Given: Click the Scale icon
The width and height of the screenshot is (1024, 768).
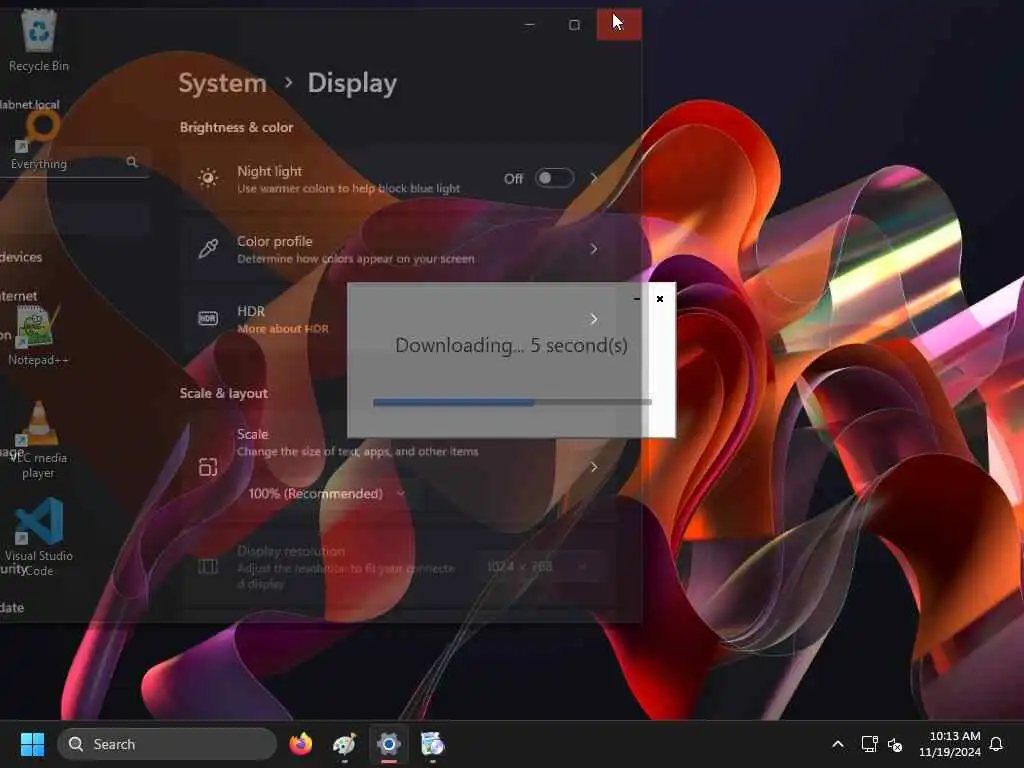Looking at the screenshot, I should pos(208,467).
